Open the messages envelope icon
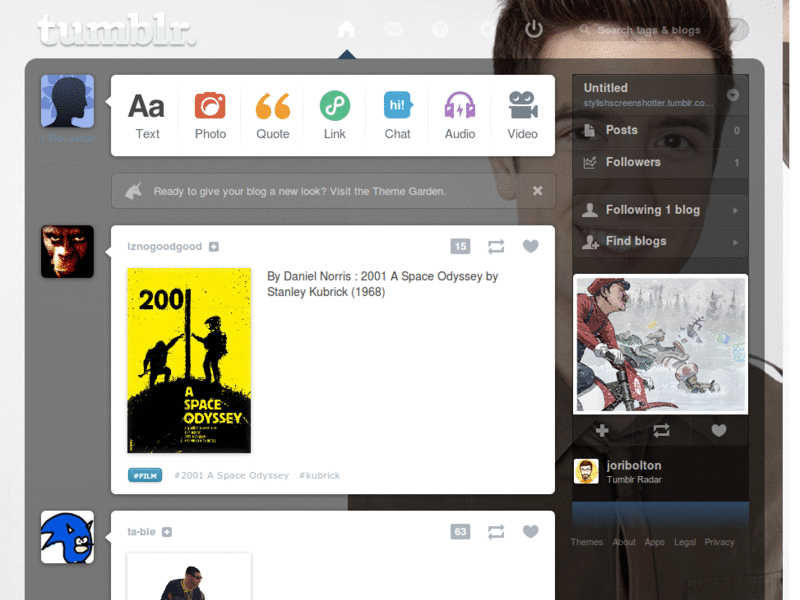800x600 pixels. click(x=393, y=29)
